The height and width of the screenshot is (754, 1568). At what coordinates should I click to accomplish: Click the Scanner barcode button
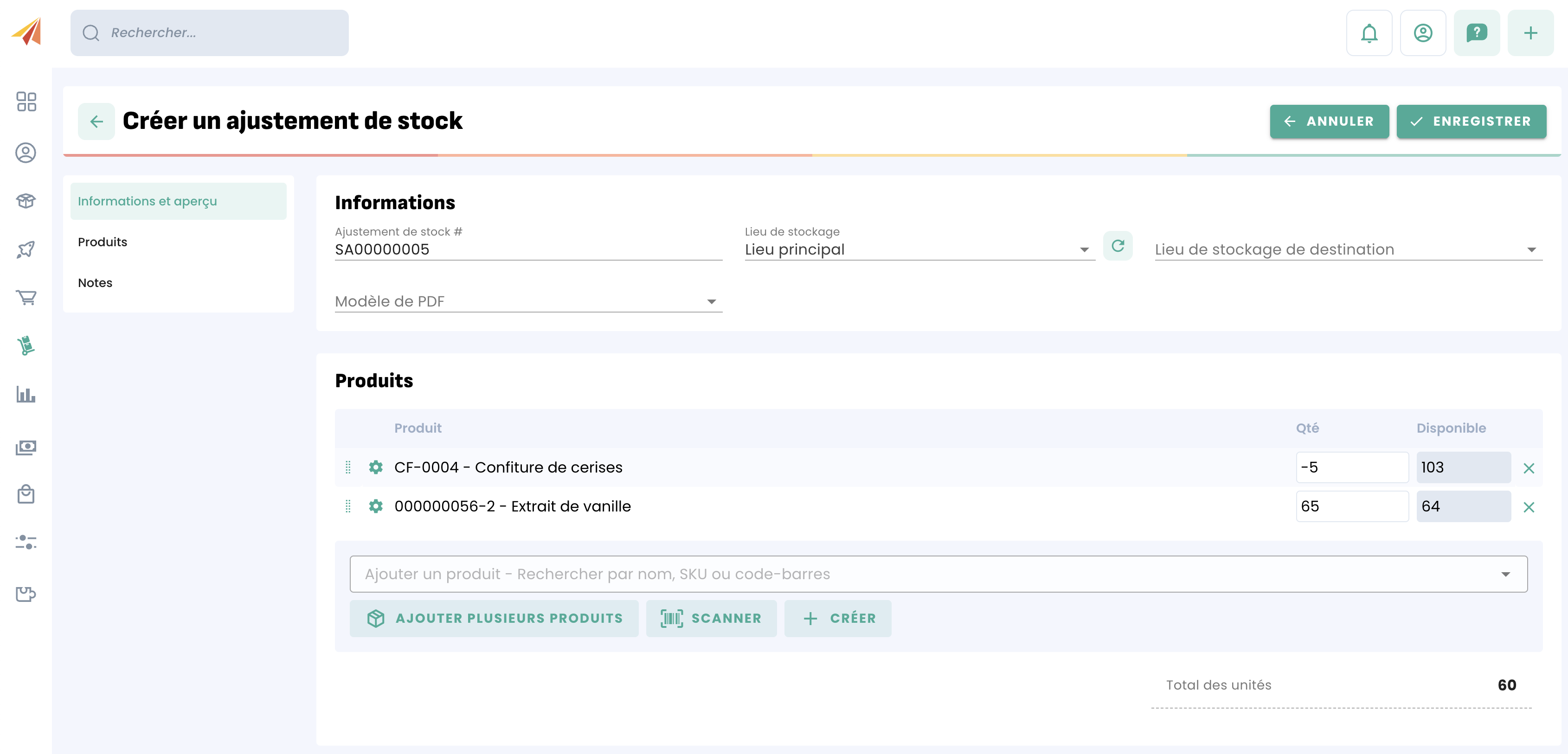click(x=711, y=618)
